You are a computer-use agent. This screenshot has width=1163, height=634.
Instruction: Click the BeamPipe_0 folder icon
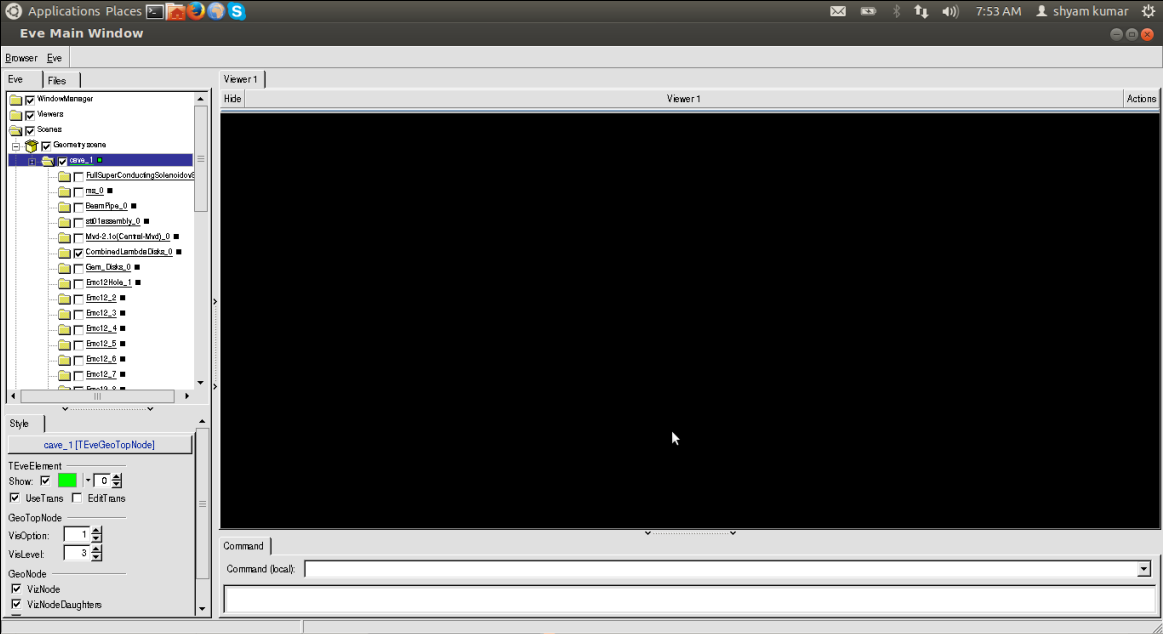click(64, 206)
